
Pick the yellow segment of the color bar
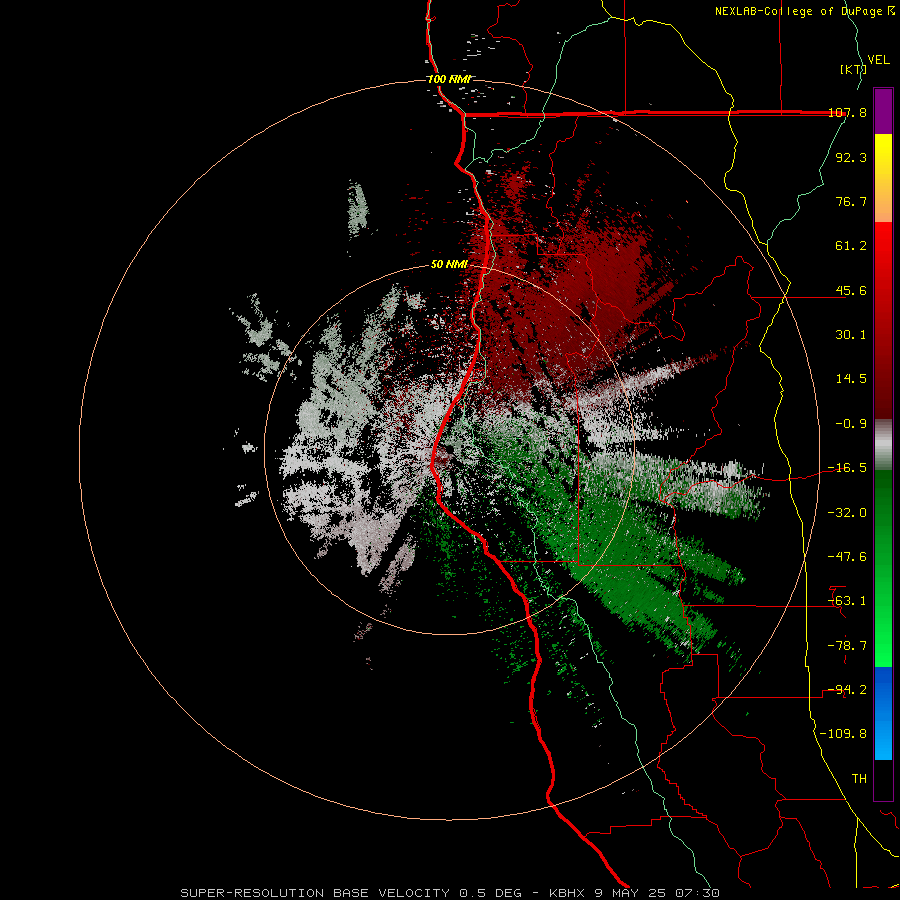883,178
